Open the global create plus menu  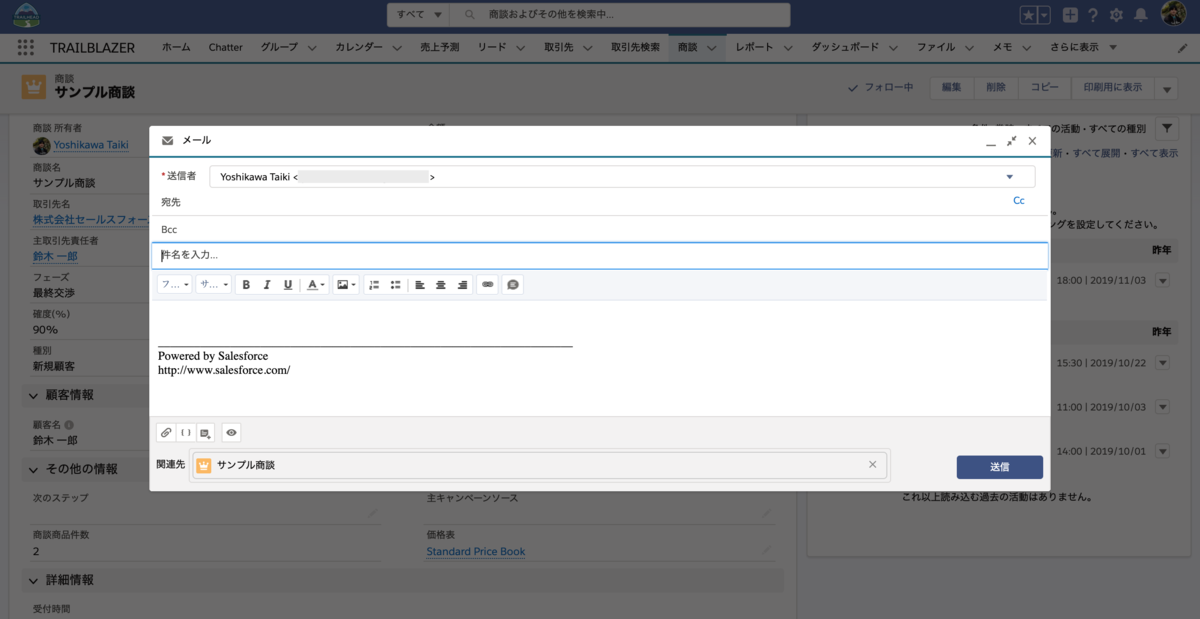coord(1070,15)
